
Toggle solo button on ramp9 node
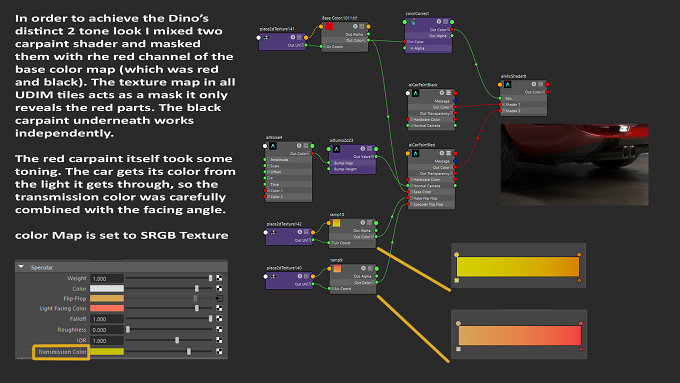point(363,268)
